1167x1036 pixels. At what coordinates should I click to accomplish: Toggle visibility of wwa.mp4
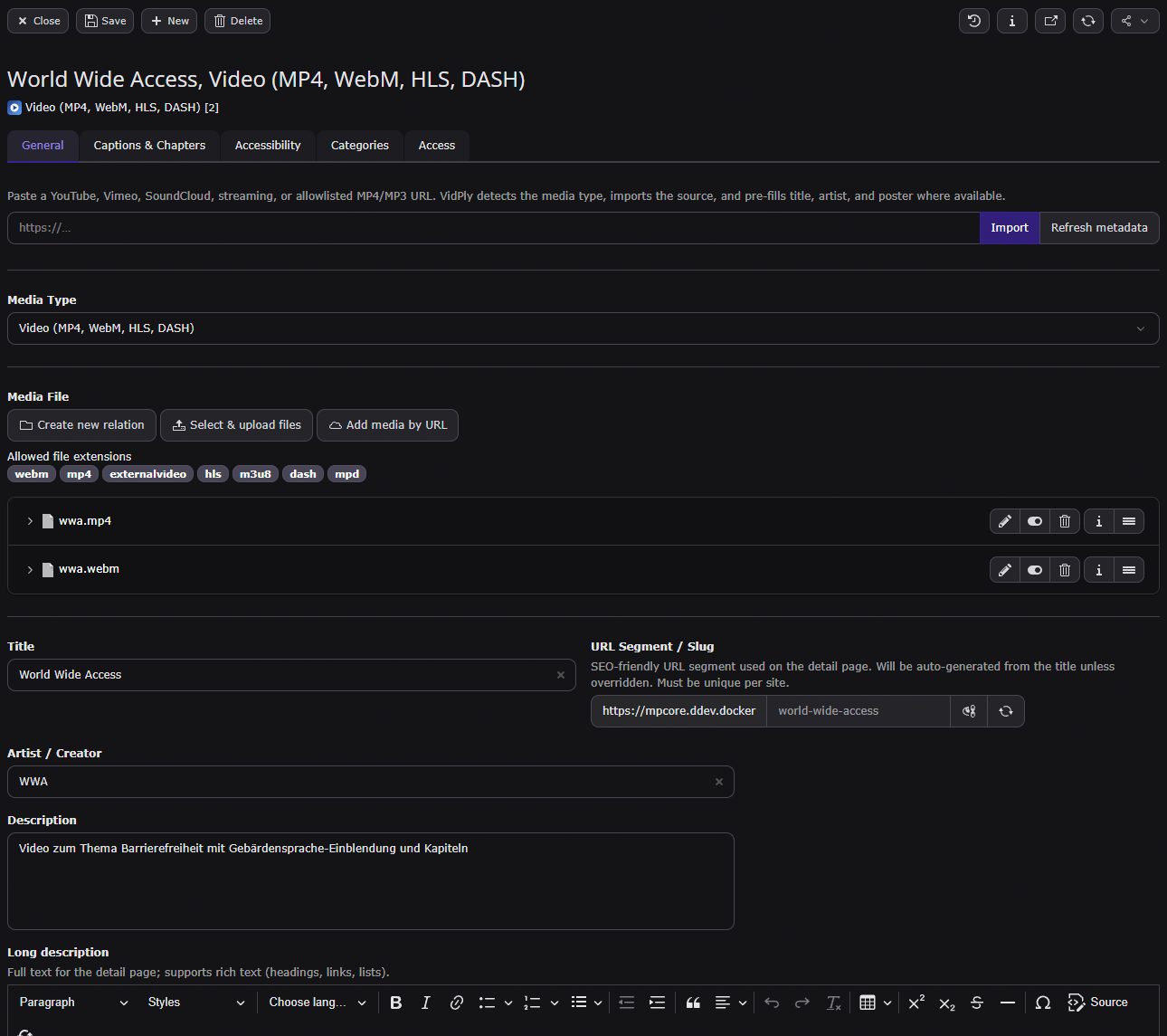pyautogui.click(x=1035, y=521)
